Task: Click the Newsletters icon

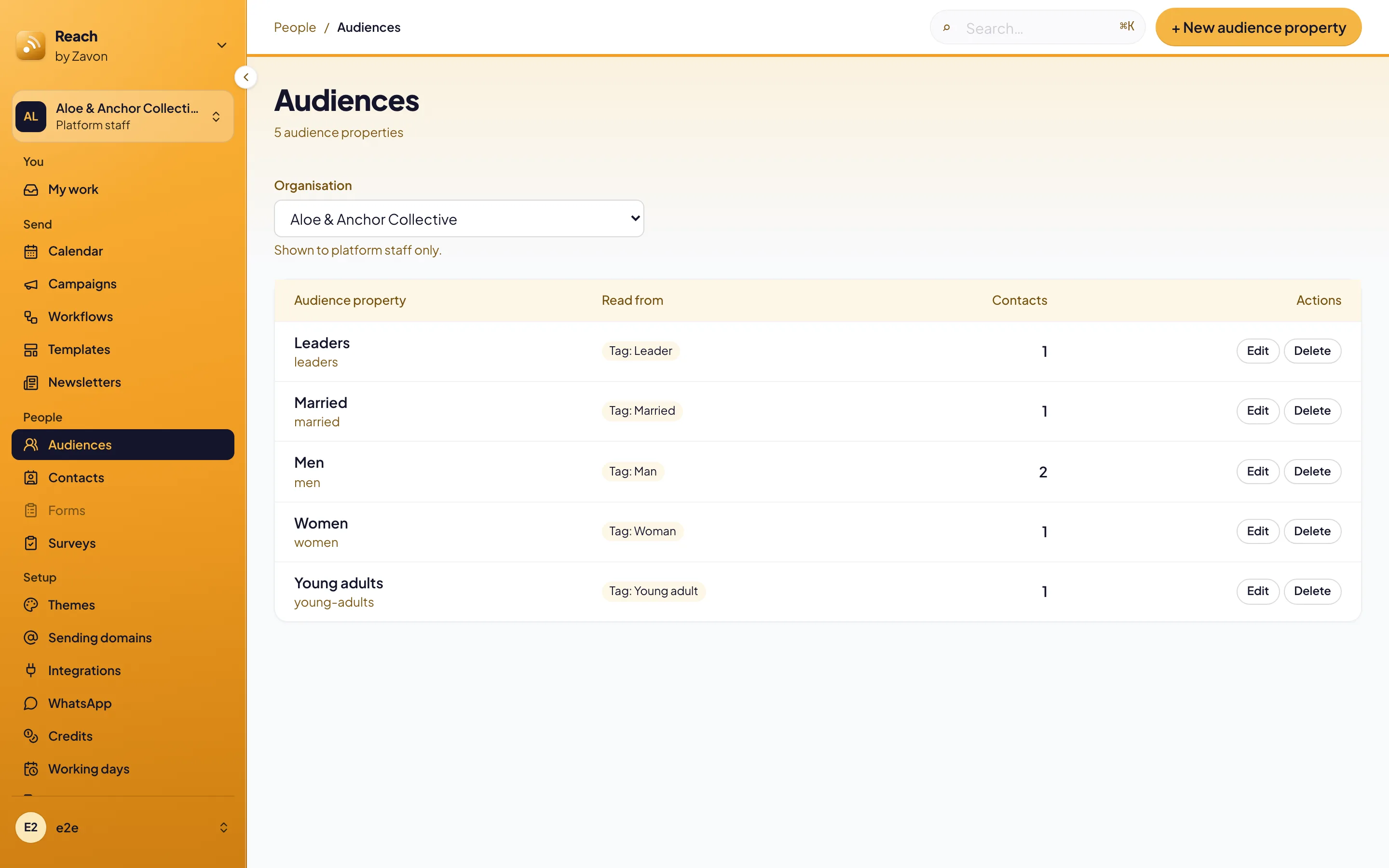Action: [31, 382]
